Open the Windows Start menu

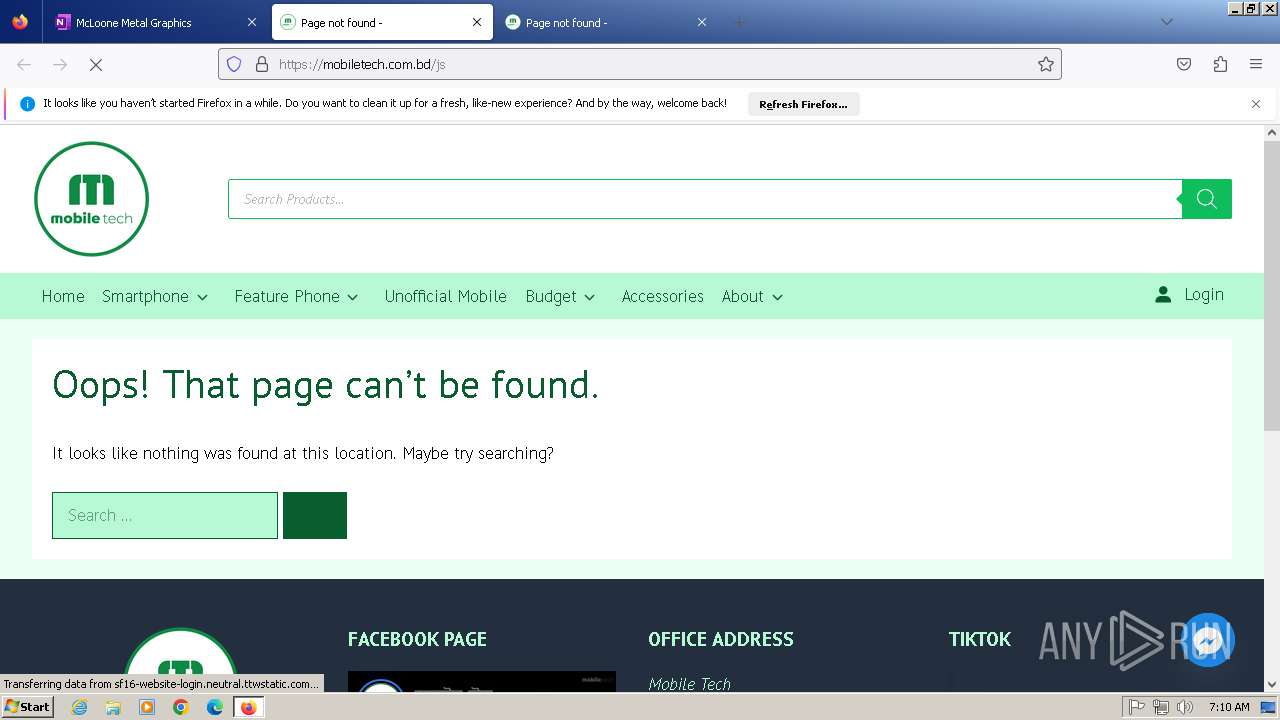click(27, 707)
